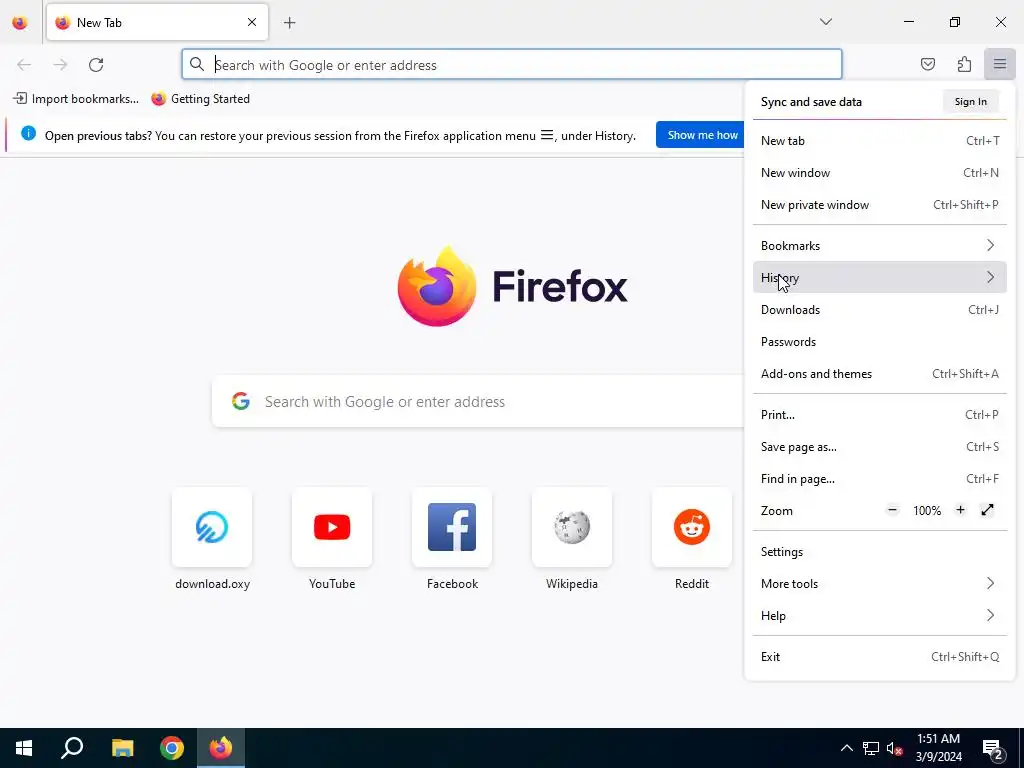This screenshot has height=768, width=1024.
Task: Click the muted volume tray icon
Action: tap(894, 748)
